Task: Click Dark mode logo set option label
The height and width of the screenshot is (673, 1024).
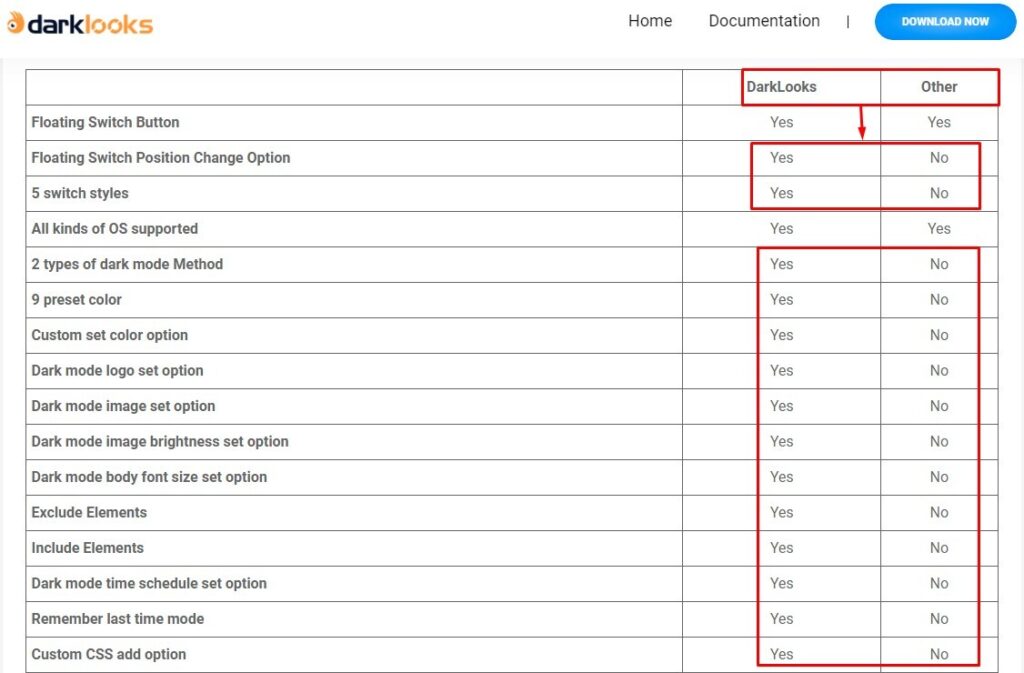Action: click(117, 371)
